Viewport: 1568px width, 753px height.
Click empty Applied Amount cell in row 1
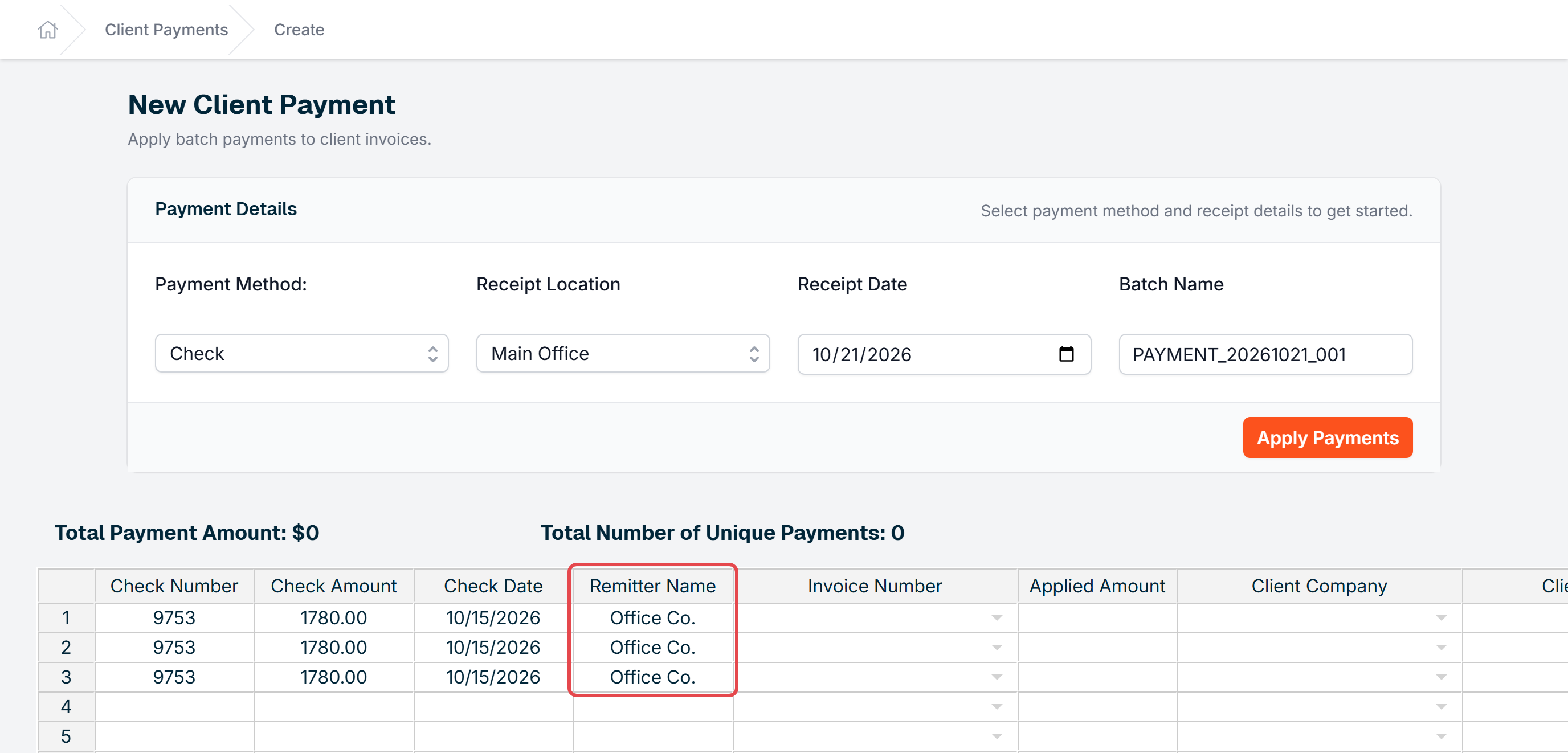(x=1097, y=618)
